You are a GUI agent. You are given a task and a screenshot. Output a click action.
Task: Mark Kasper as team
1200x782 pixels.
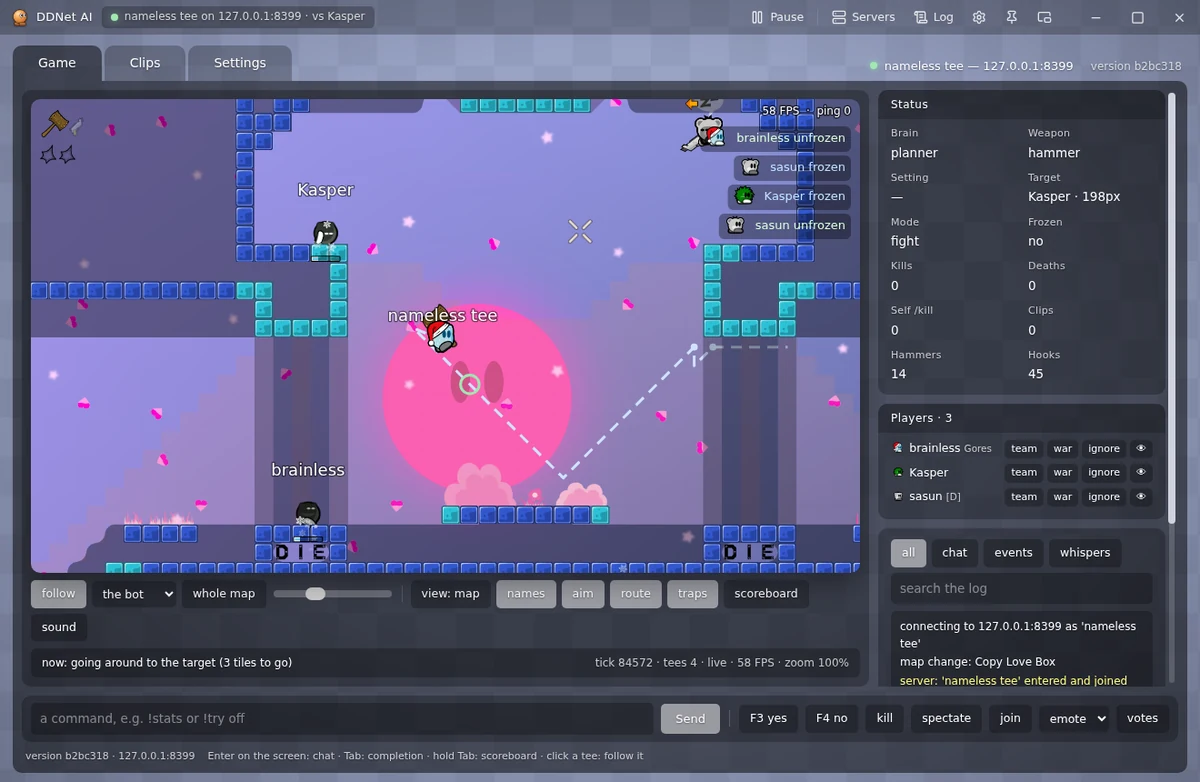point(1023,472)
